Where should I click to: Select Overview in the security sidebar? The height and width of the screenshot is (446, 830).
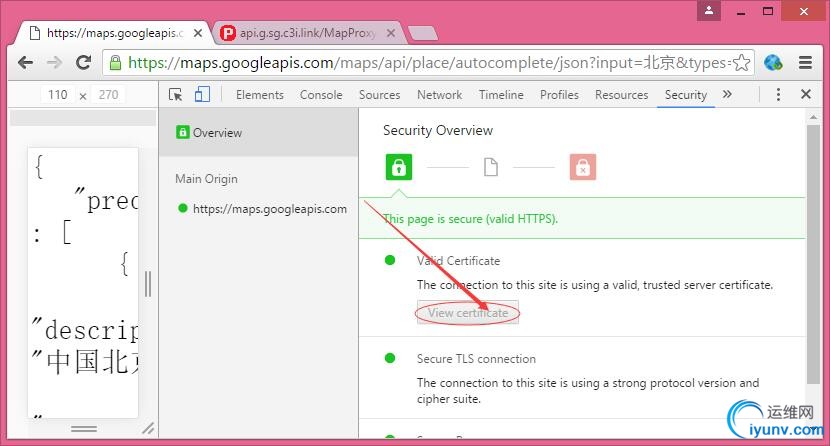click(x=259, y=132)
